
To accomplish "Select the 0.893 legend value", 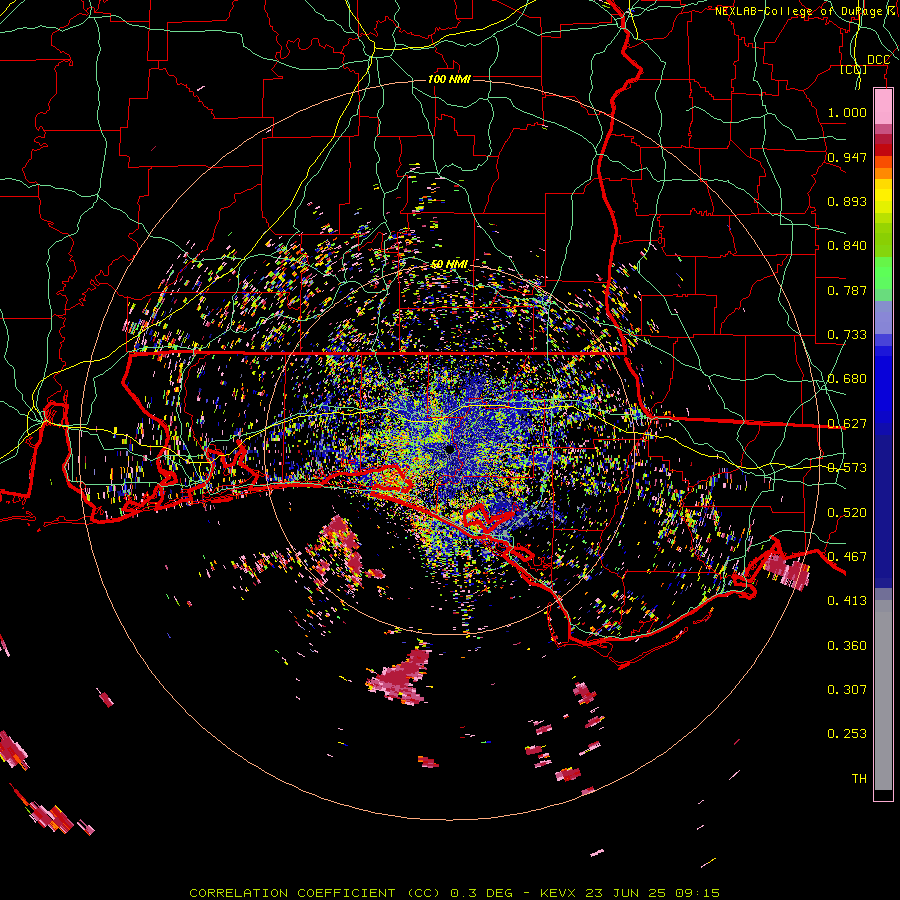I will [x=847, y=201].
